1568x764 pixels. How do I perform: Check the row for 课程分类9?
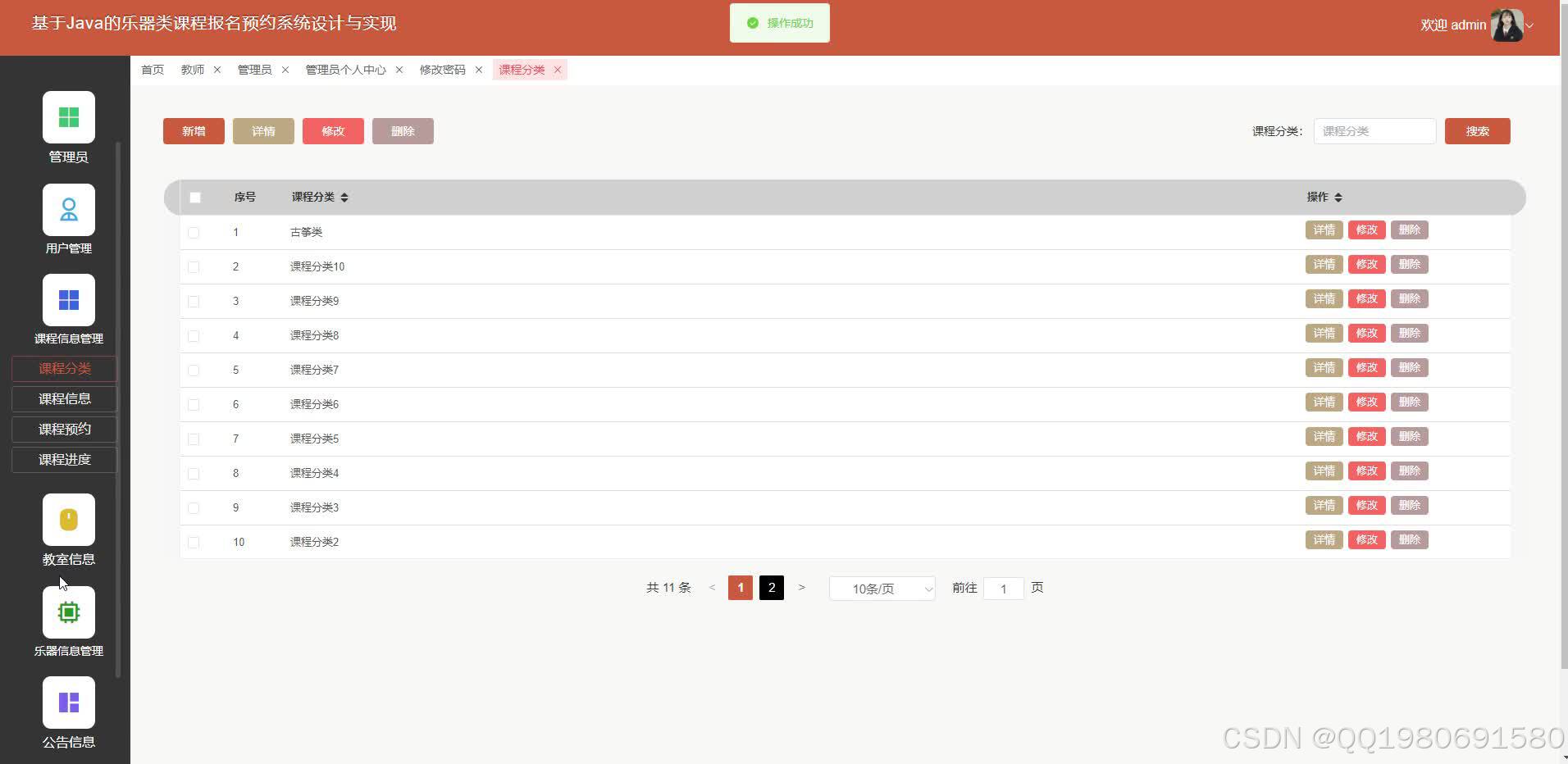(194, 302)
